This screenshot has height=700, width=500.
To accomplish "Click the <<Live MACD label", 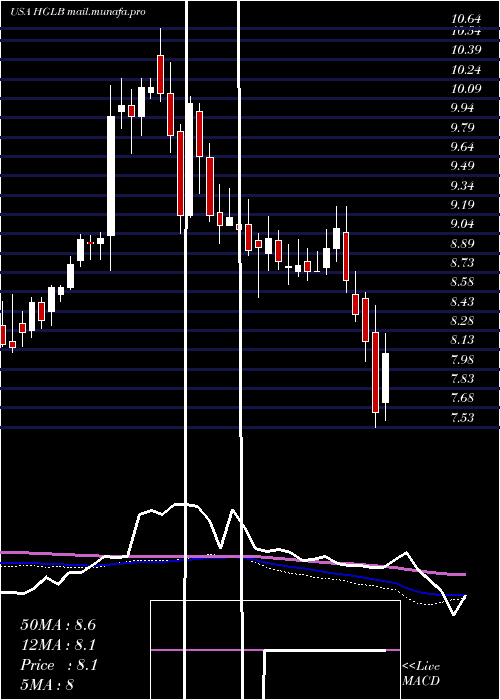I will [421, 674].
